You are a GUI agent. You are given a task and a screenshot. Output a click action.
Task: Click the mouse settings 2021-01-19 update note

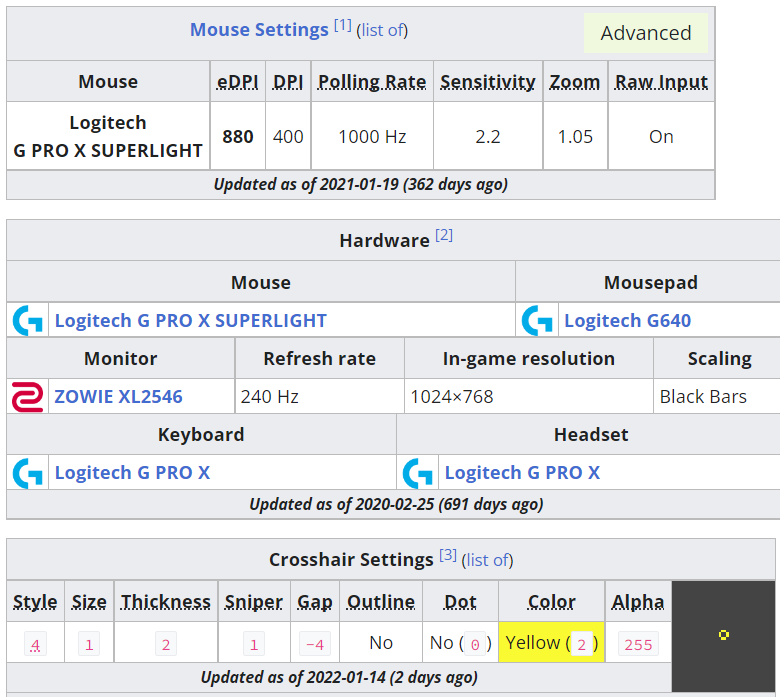point(361,185)
